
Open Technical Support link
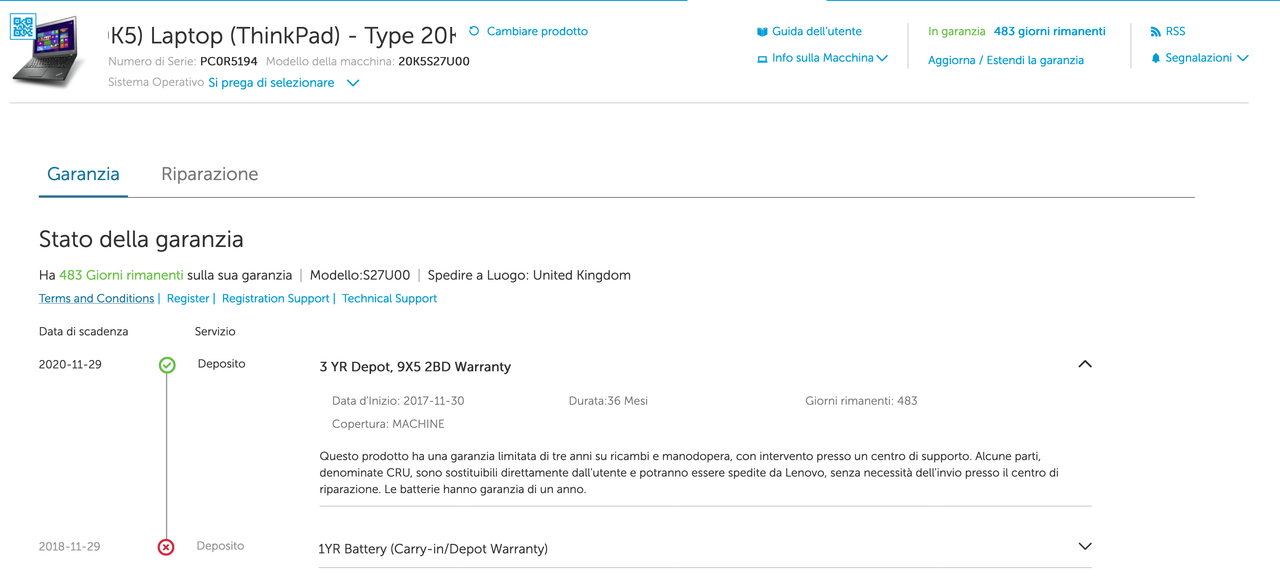click(x=389, y=298)
